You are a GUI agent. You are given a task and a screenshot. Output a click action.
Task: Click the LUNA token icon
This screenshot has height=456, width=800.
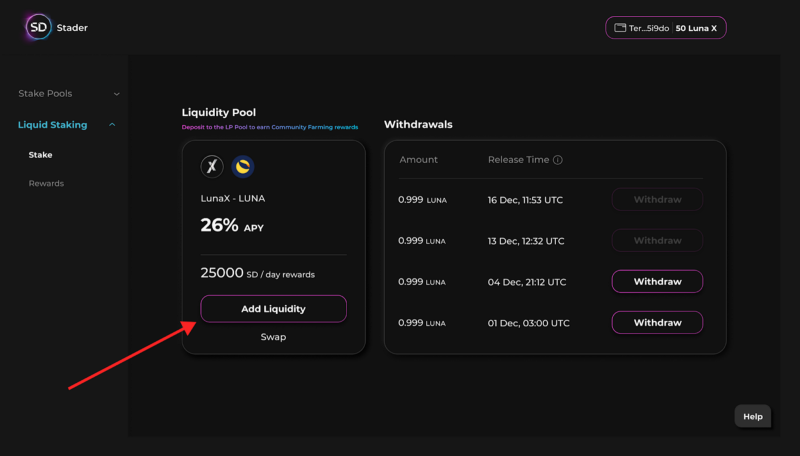click(x=243, y=166)
